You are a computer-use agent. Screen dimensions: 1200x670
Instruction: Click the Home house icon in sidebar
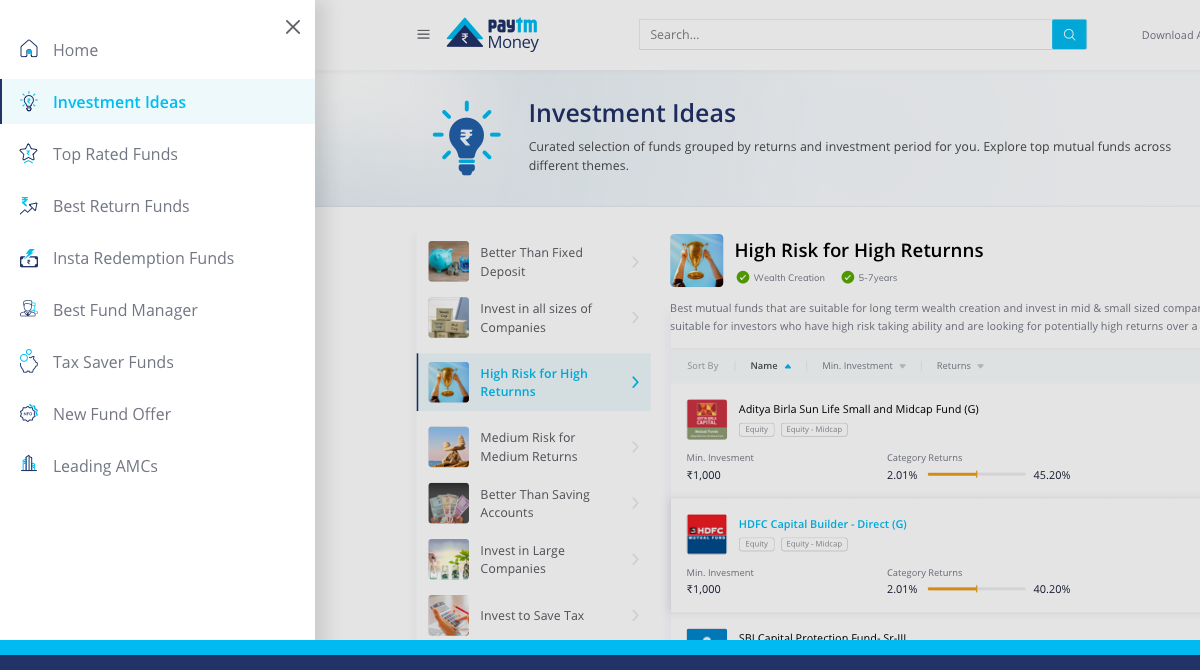coord(29,49)
